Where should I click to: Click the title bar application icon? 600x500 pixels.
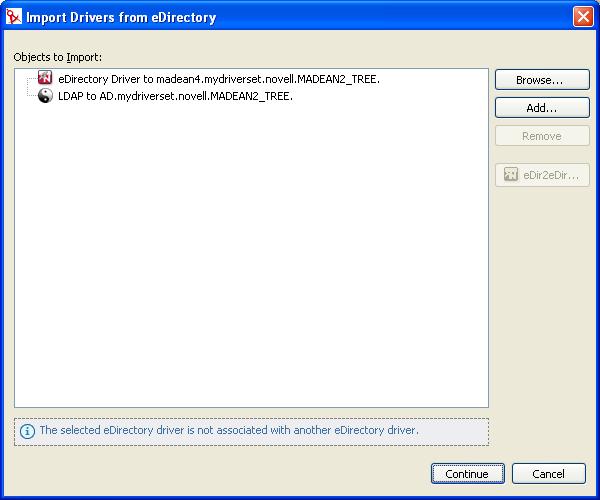(x=14, y=17)
